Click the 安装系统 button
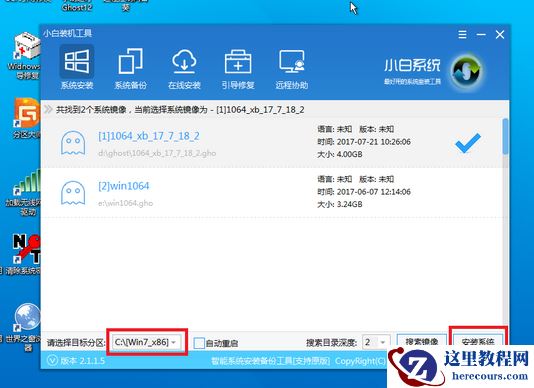The width and height of the screenshot is (534, 388). 478,342
